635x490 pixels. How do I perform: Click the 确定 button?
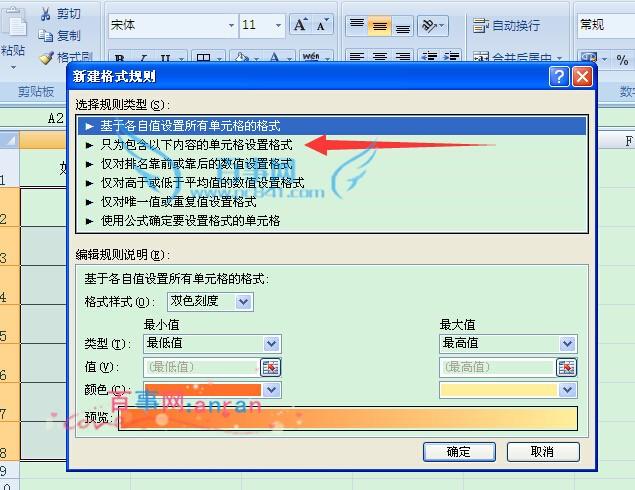[x=459, y=452]
